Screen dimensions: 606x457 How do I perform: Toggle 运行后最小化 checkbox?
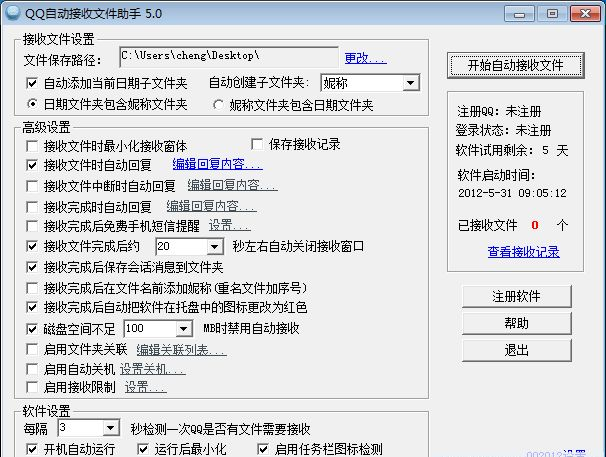[143, 449]
